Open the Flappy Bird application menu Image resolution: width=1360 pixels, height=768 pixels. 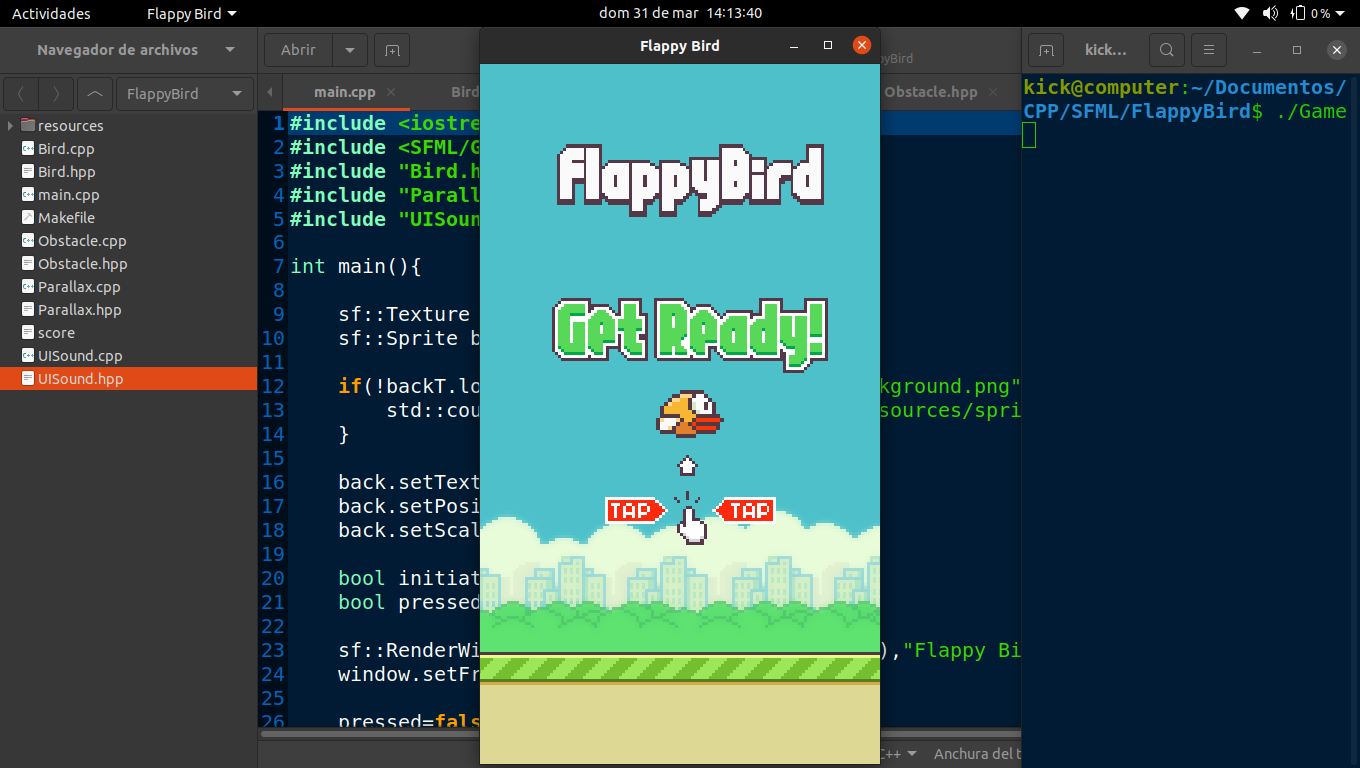(x=191, y=13)
